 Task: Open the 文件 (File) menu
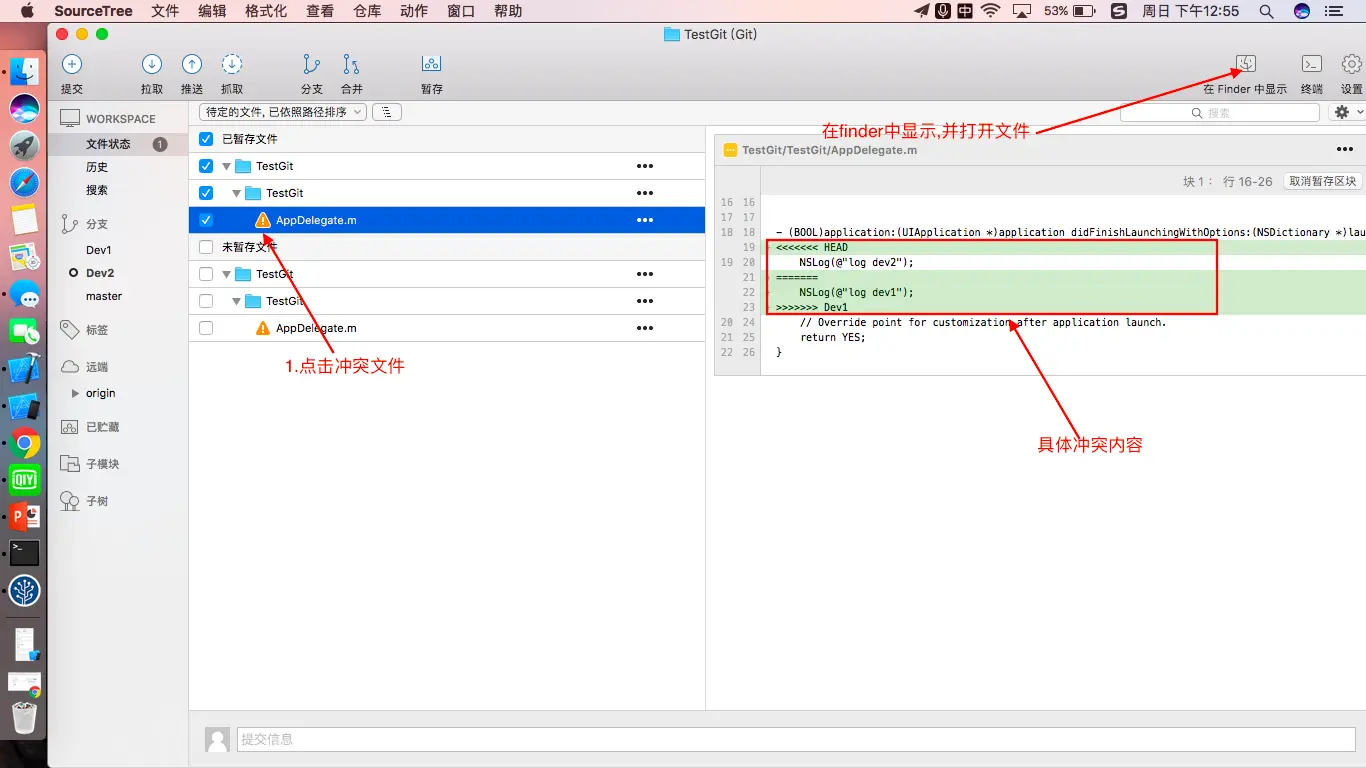coord(165,11)
